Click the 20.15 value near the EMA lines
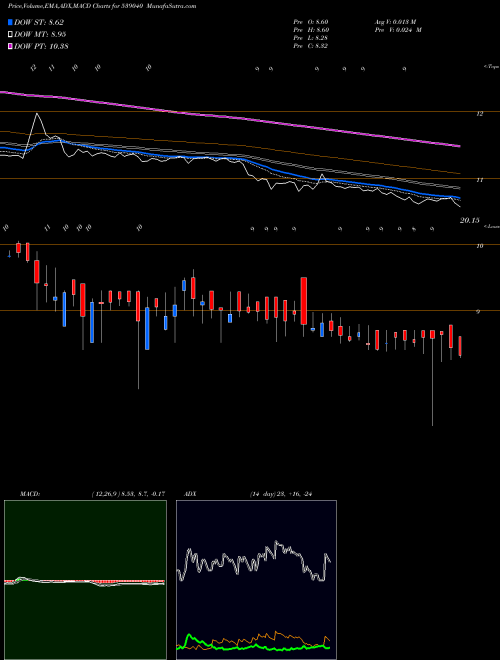This screenshot has width=500, height=660. [469, 220]
